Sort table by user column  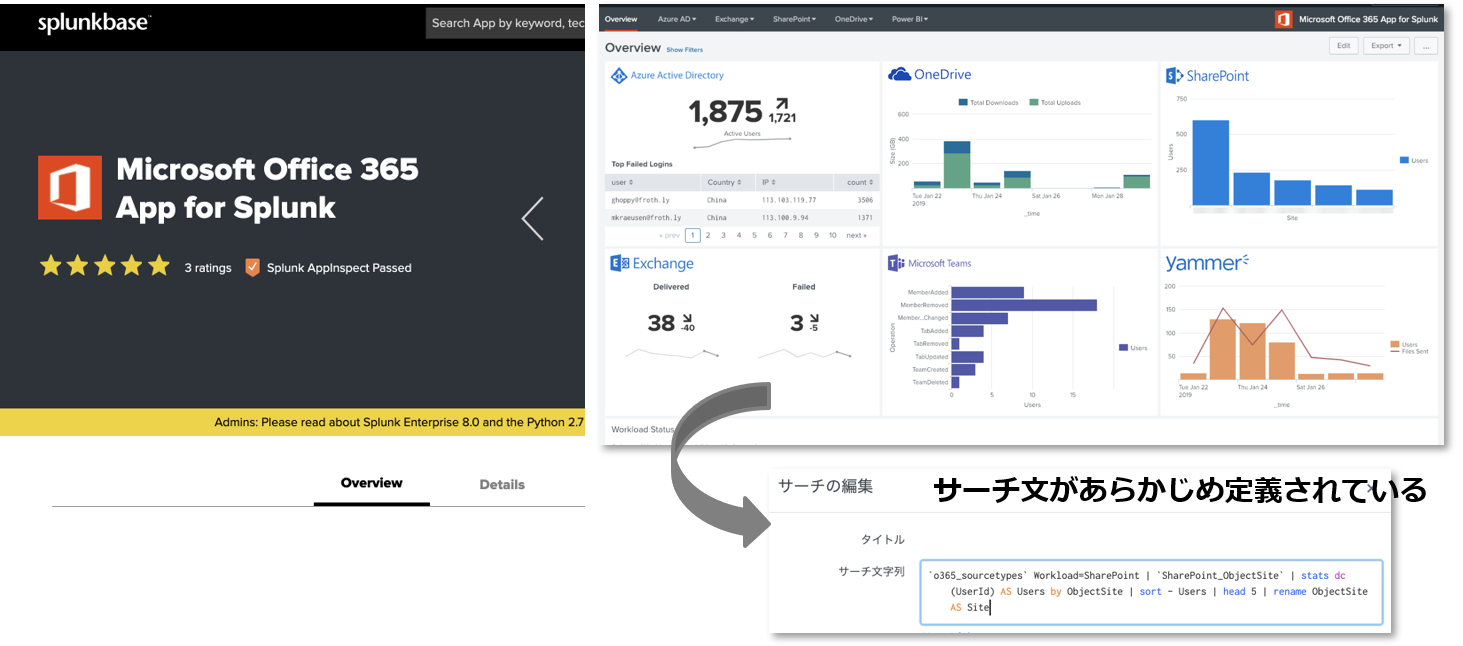(623, 182)
